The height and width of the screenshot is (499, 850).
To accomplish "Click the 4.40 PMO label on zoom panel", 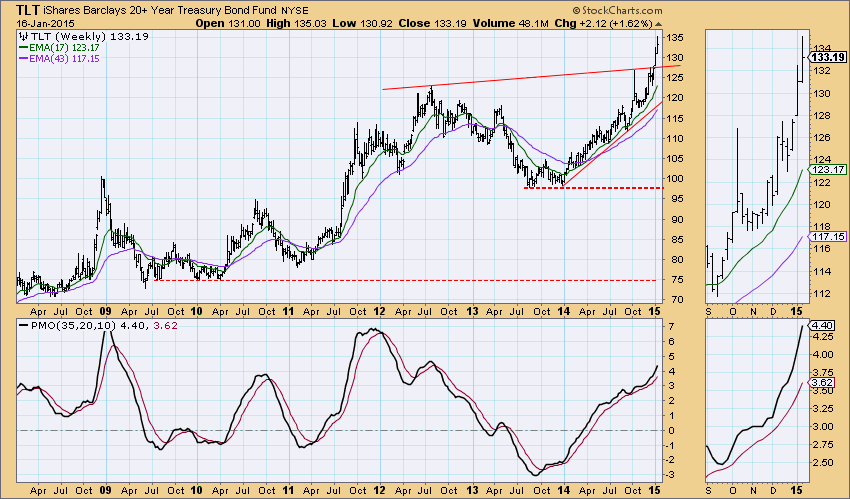I will (823, 326).
